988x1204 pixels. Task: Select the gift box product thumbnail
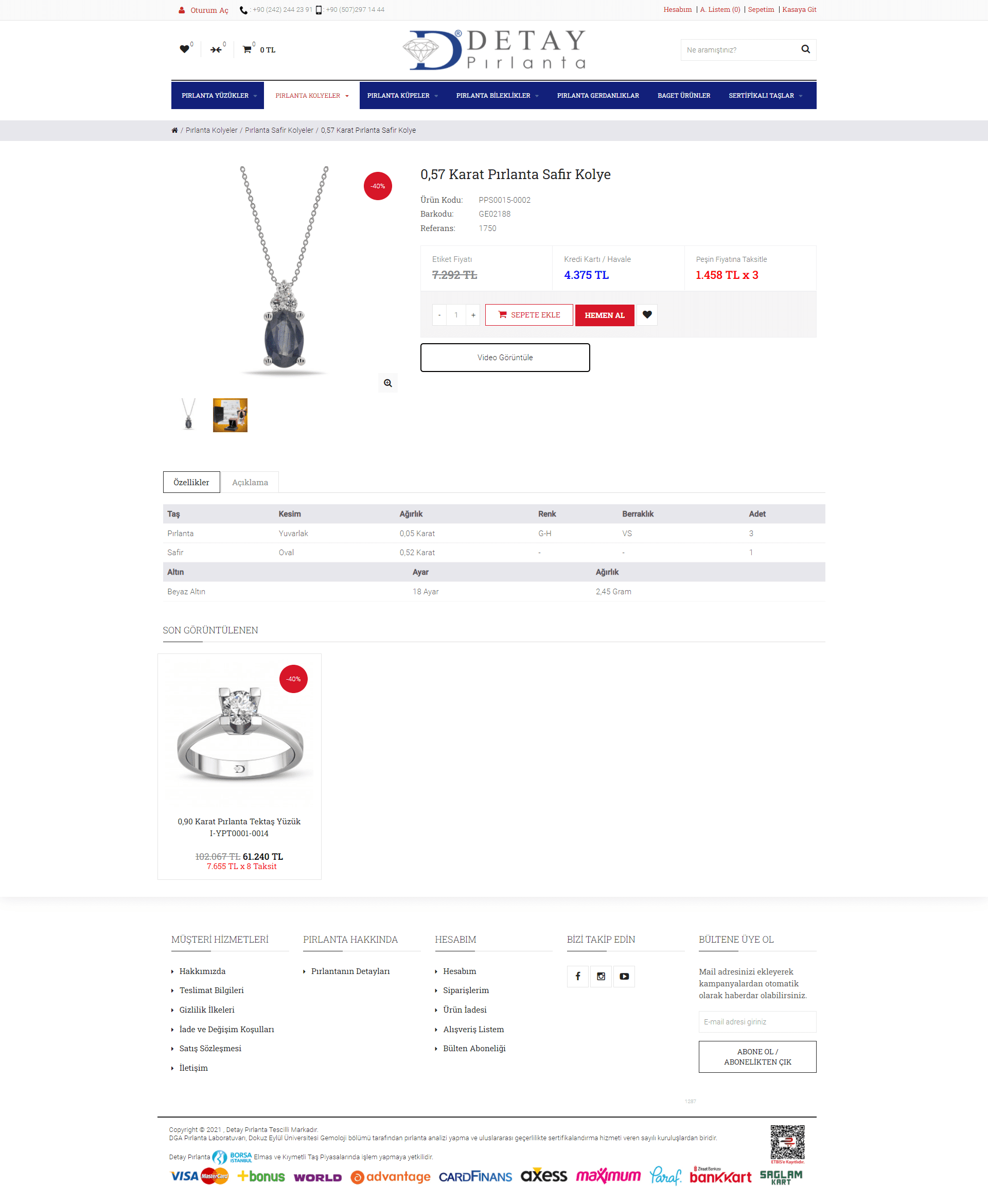[230, 415]
